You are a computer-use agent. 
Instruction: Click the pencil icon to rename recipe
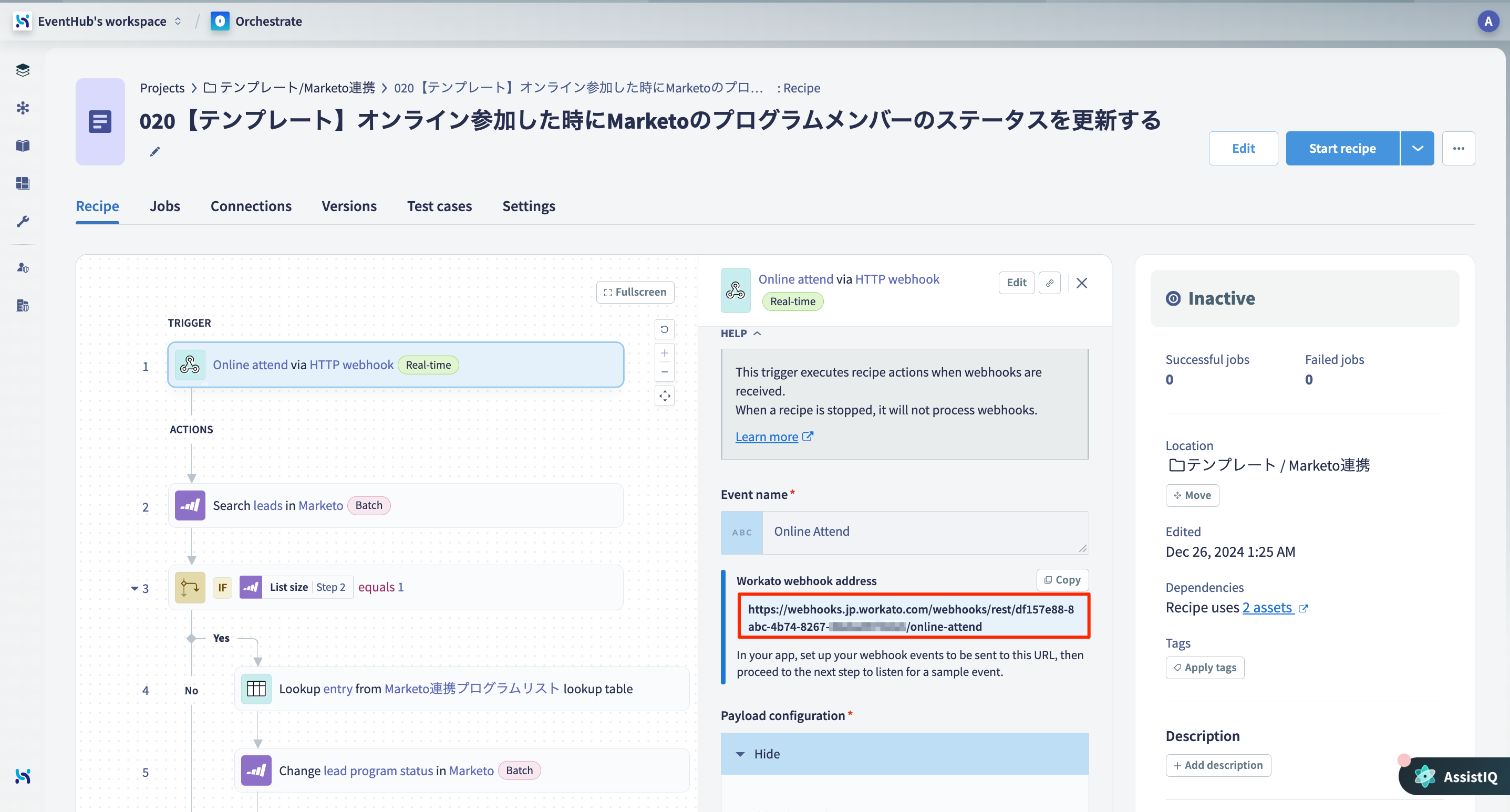(x=155, y=152)
